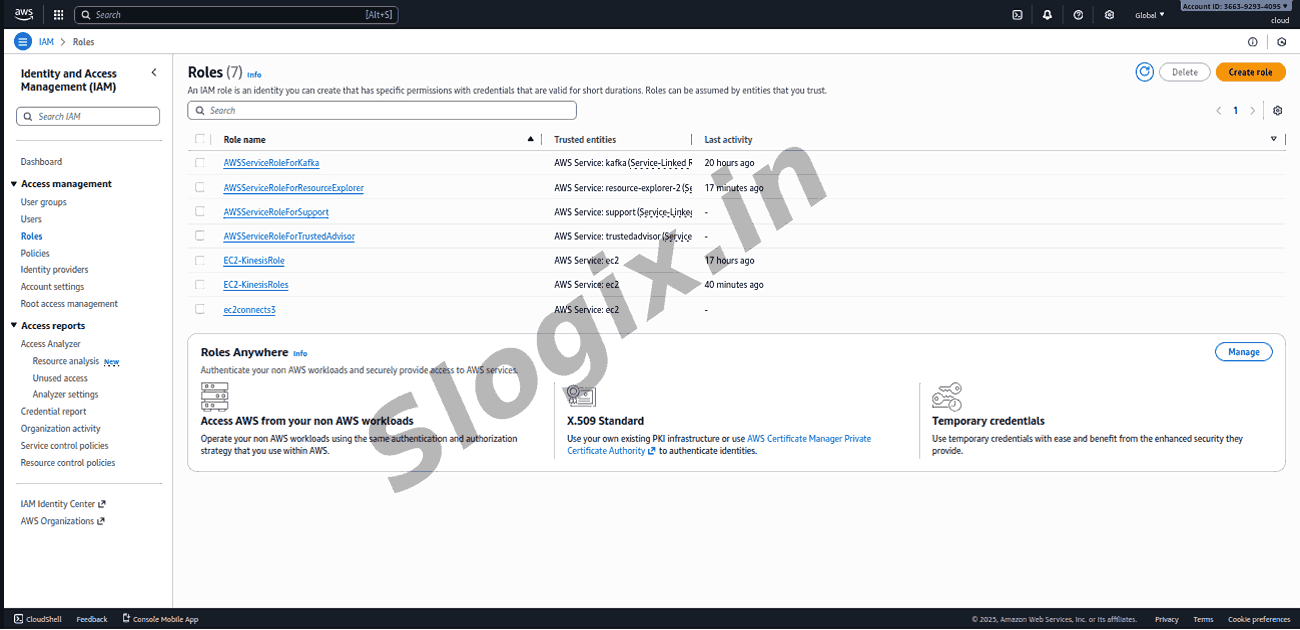The image size is (1300, 630).
Task: Select the checkbox for AWSServiceRoleForKafka
Action: [200, 163]
